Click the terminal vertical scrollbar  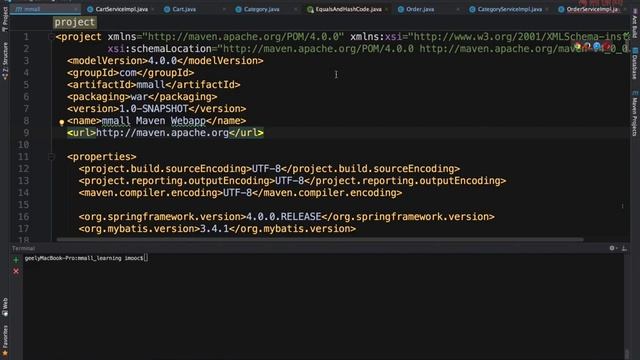coord(627,353)
